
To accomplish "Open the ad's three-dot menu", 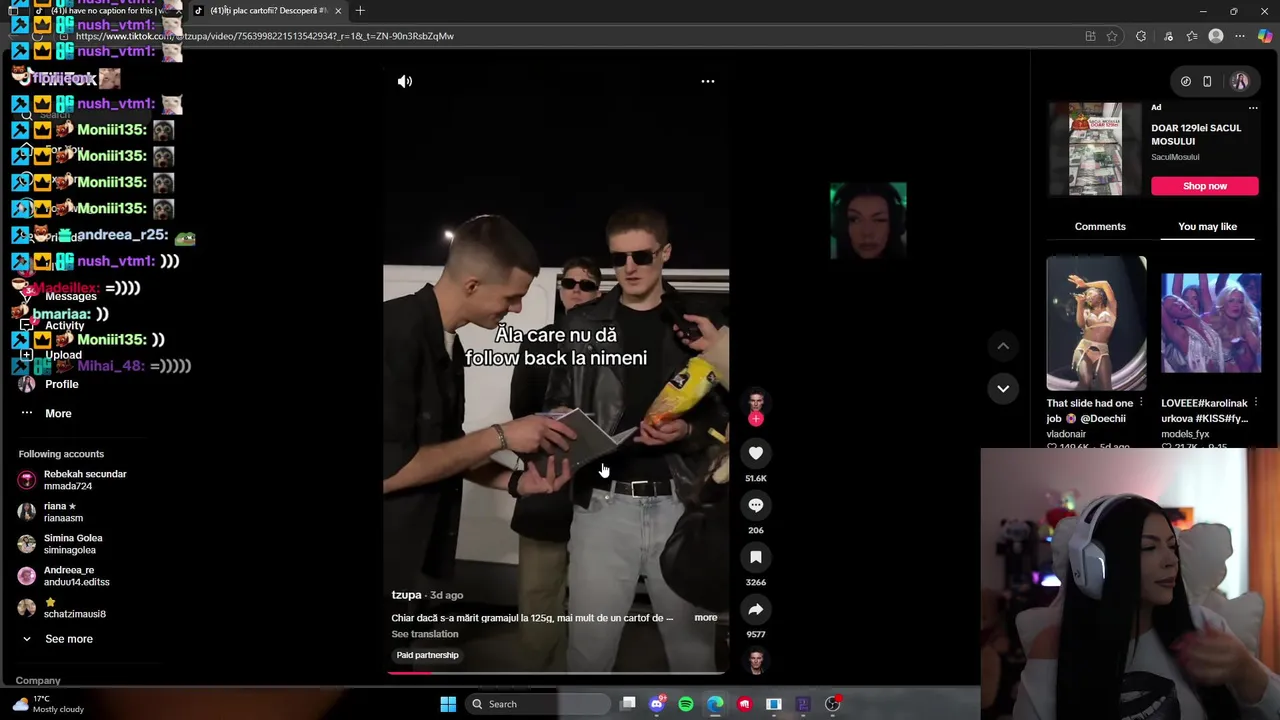I will (x=1253, y=108).
